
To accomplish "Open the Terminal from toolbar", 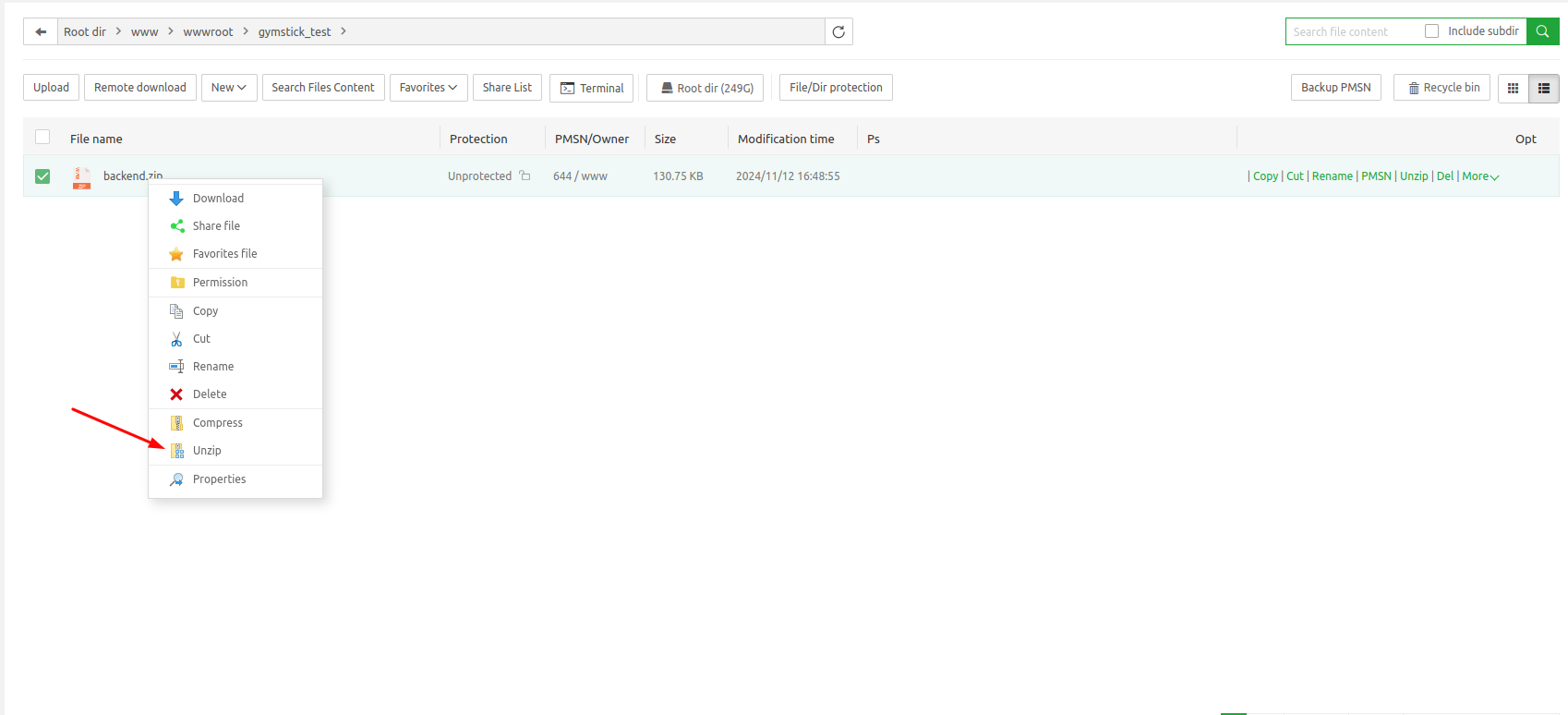I will coord(591,88).
